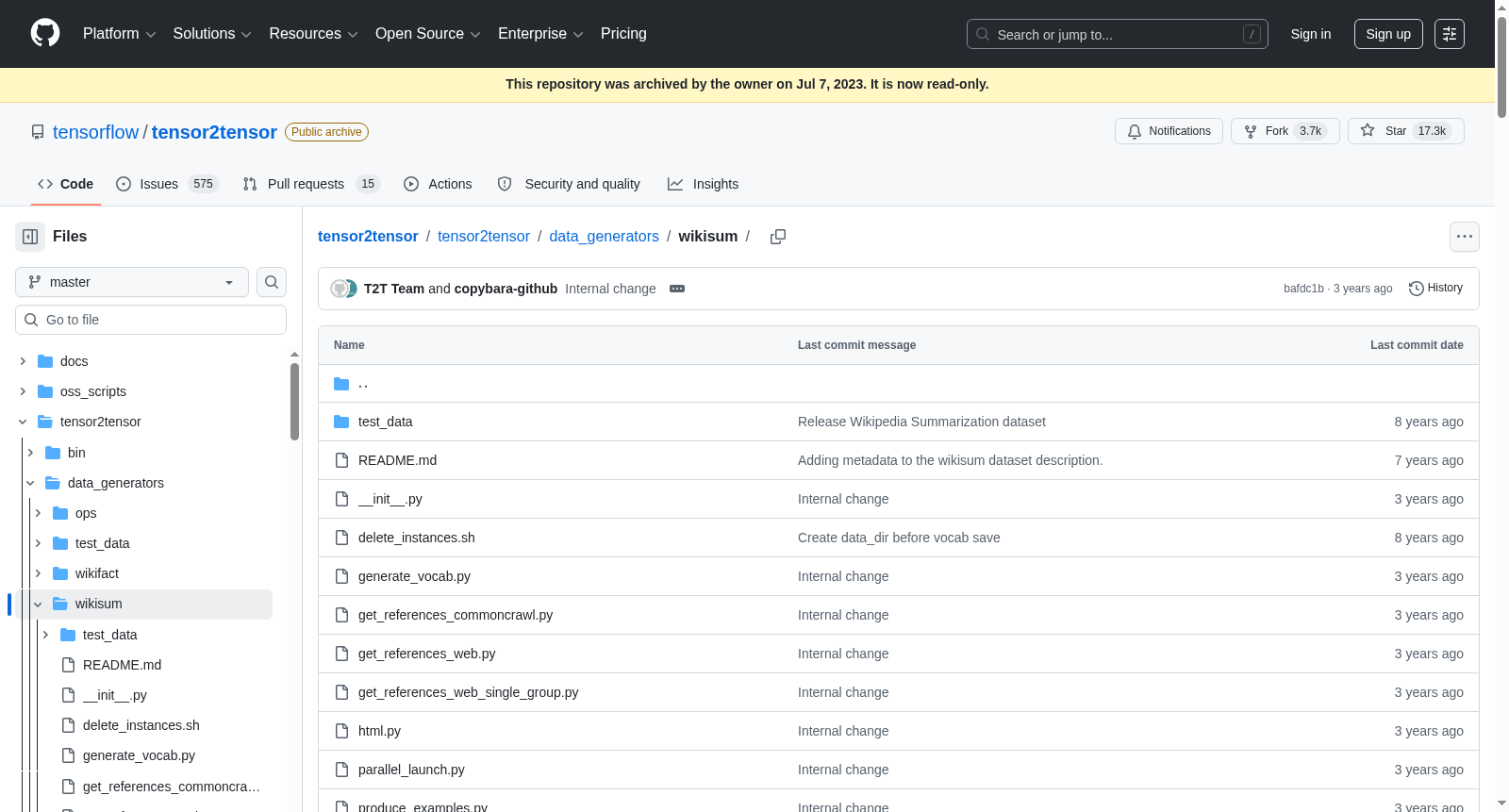Open the data_generators breadcrumb link
The image size is (1509, 812).
[604, 237]
